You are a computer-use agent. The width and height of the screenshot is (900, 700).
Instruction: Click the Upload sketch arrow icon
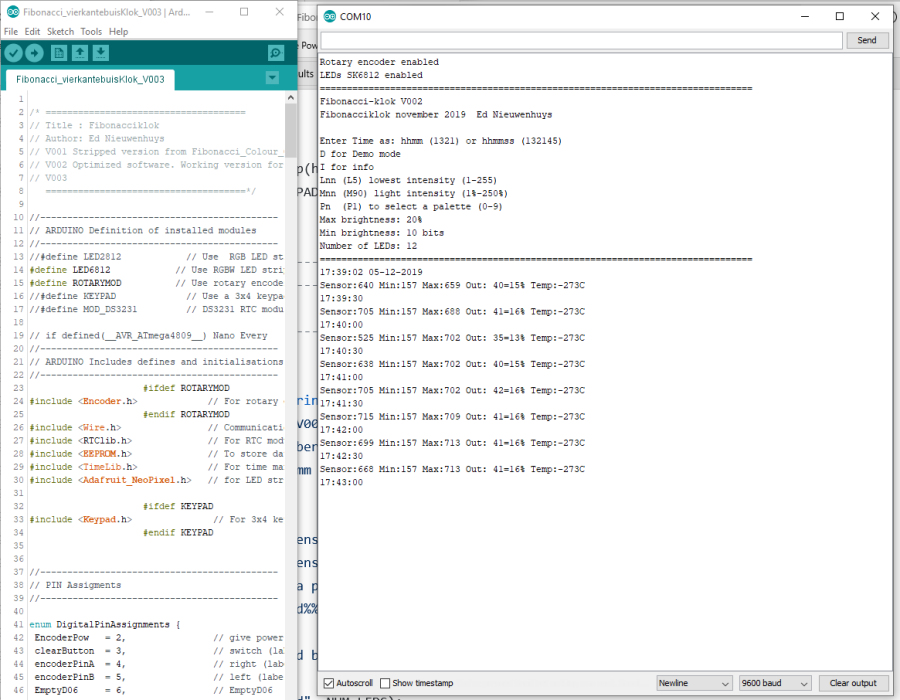(34, 53)
